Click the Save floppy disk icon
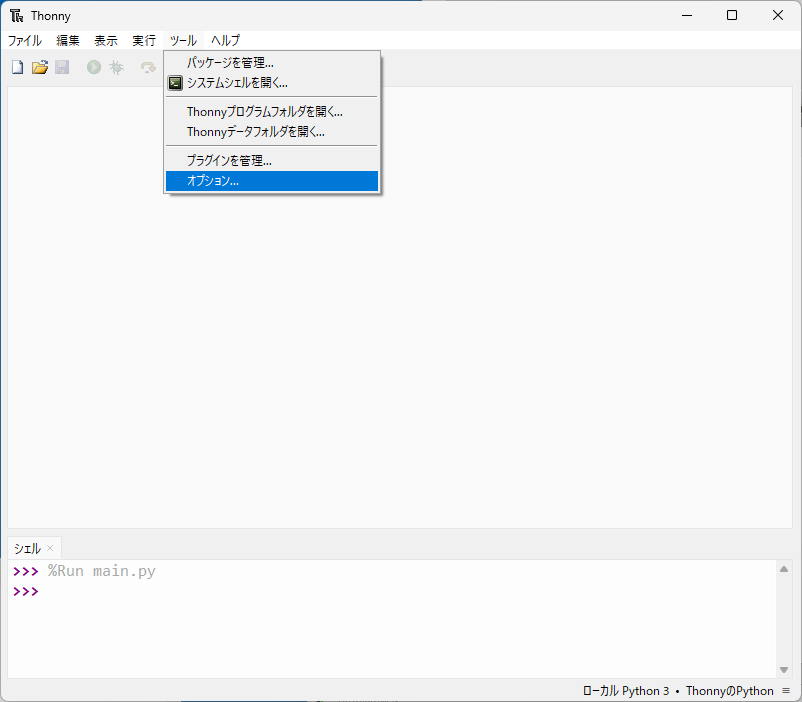 tap(62, 67)
